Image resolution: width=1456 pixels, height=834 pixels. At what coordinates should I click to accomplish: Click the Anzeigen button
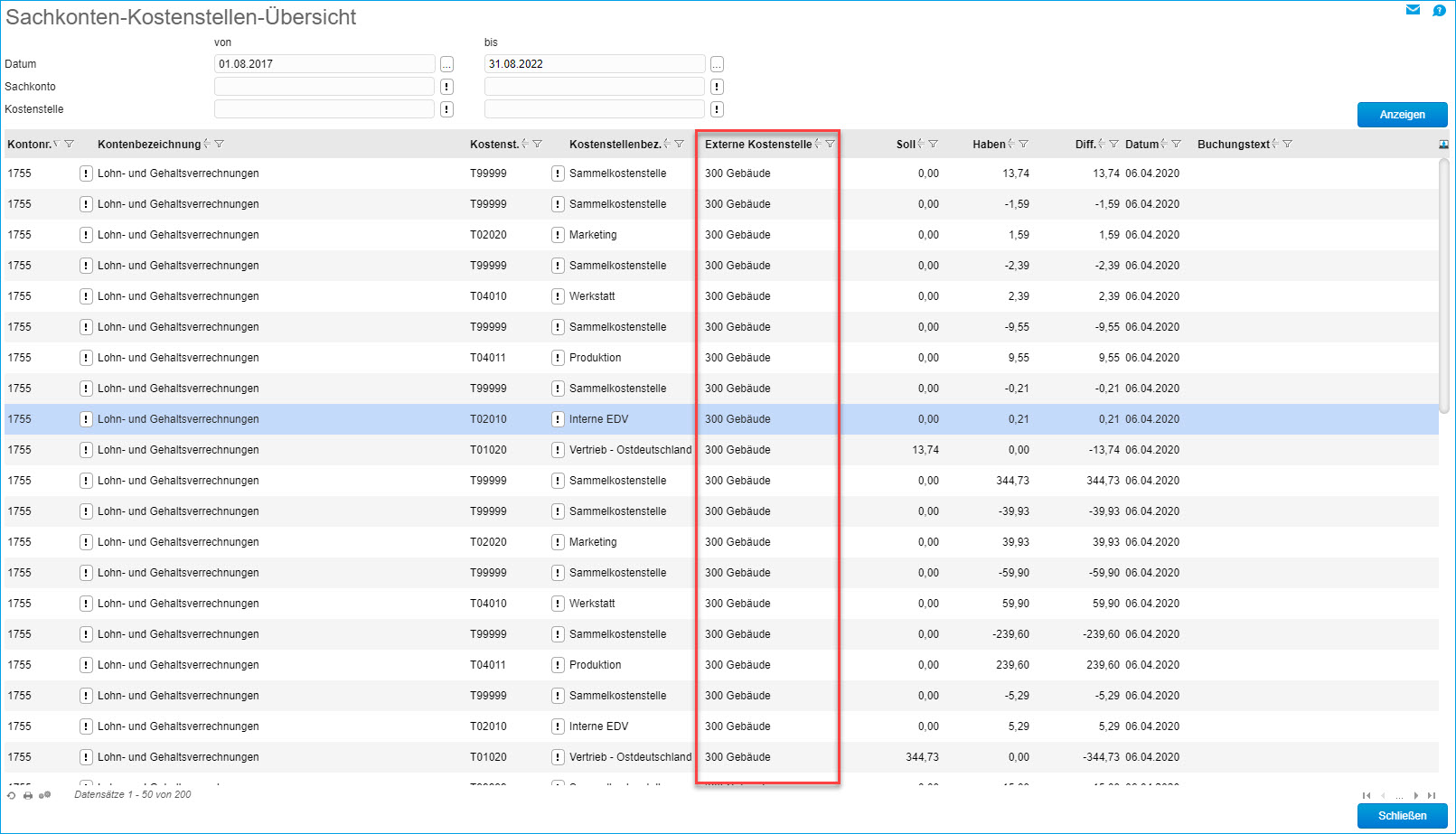(x=1402, y=115)
